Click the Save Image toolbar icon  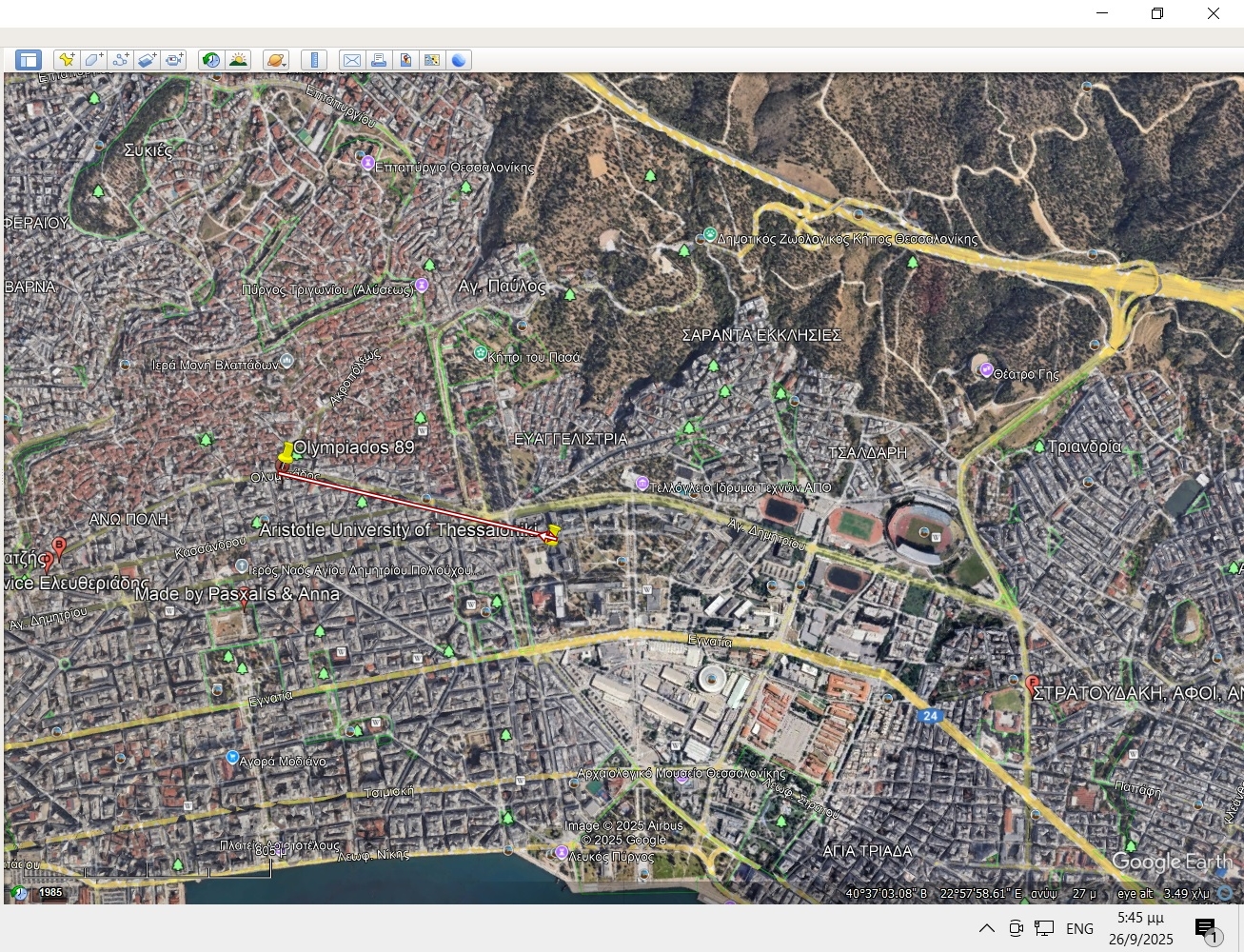[x=432, y=60]
